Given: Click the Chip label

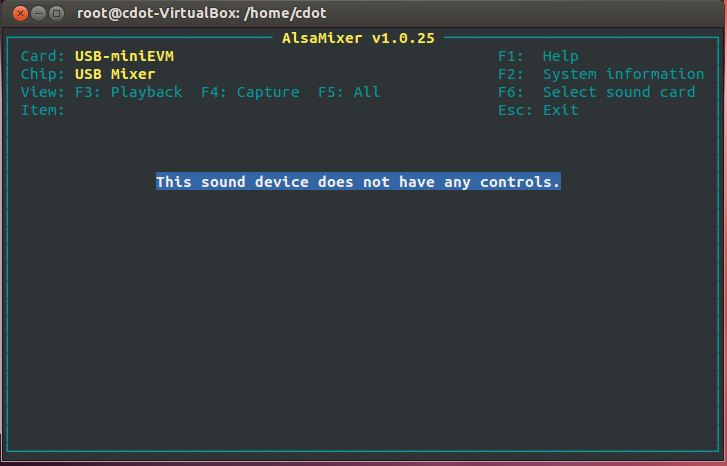Looking at the screenshot, I should (x=43, y=74).
